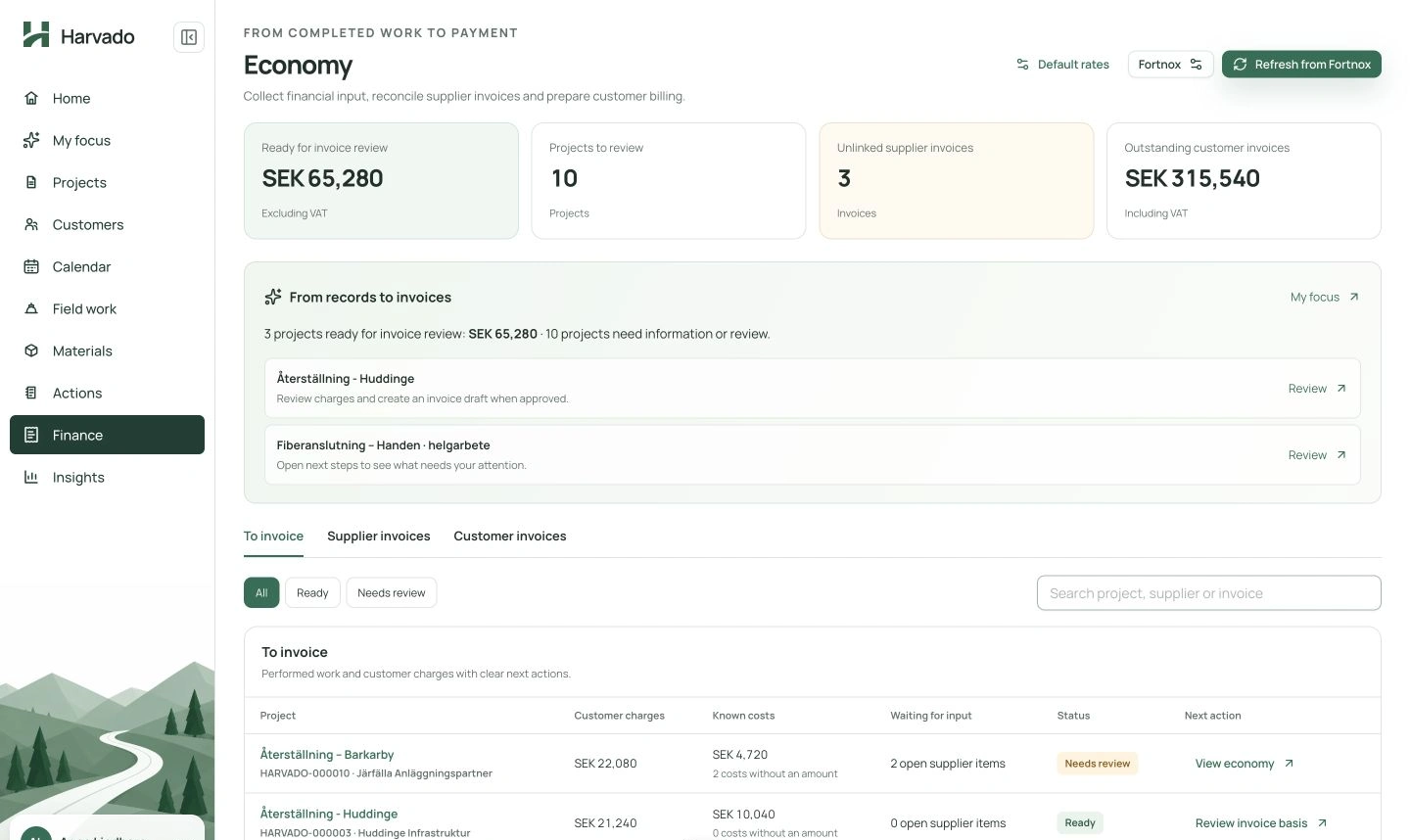The width and height of the screenshot is (1410, 840).
Task: Click the sliders icon beside Default rates
Action: [x=1022, y=65]
